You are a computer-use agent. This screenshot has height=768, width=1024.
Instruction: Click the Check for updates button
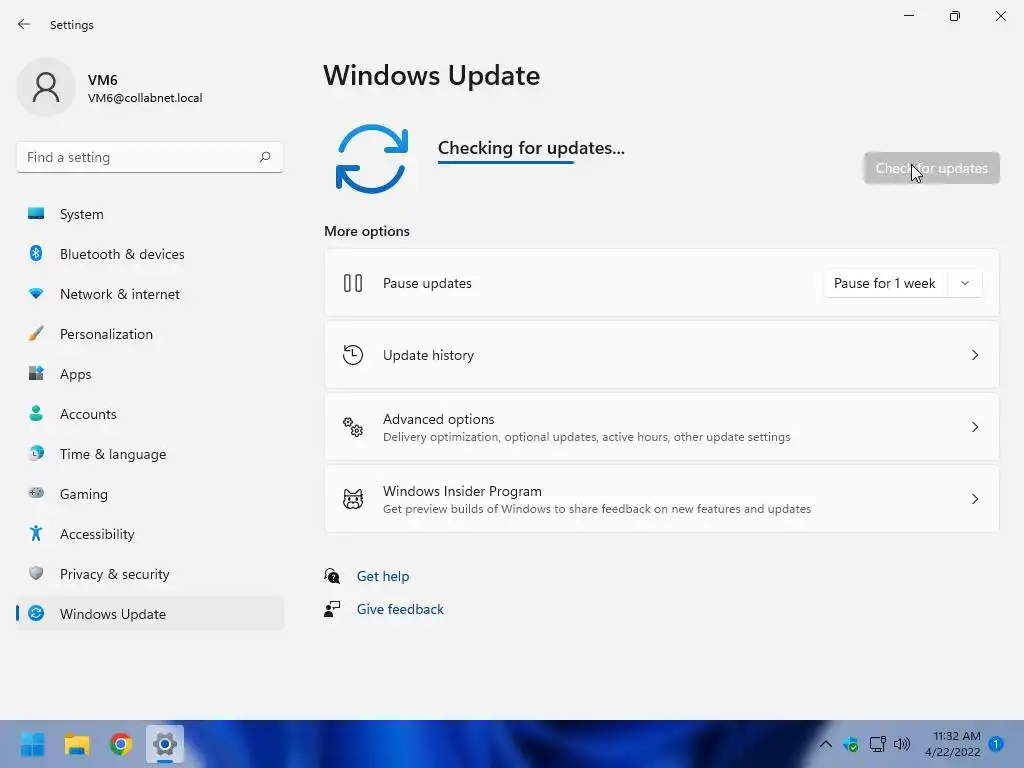(x=931, y=168)
